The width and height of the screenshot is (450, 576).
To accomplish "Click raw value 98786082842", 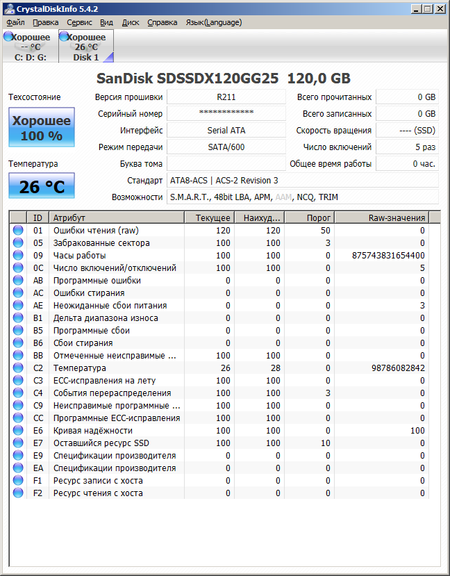I will coord(398,368).
